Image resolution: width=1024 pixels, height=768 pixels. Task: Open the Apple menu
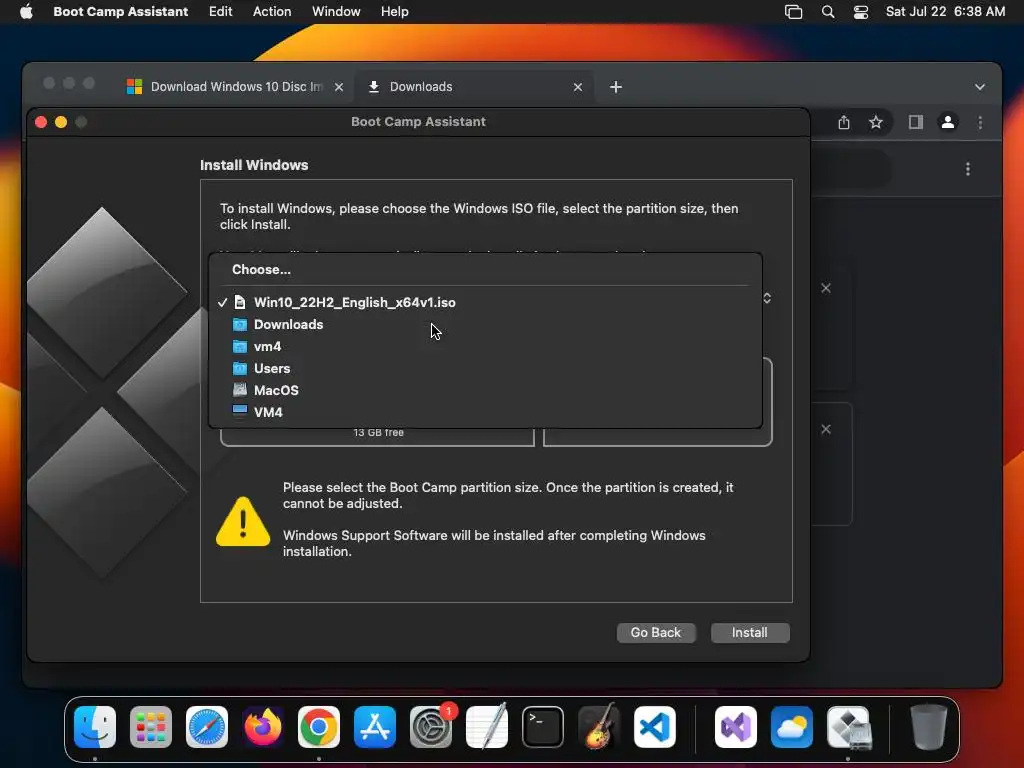pyautogui.click(x=26, y=12)
